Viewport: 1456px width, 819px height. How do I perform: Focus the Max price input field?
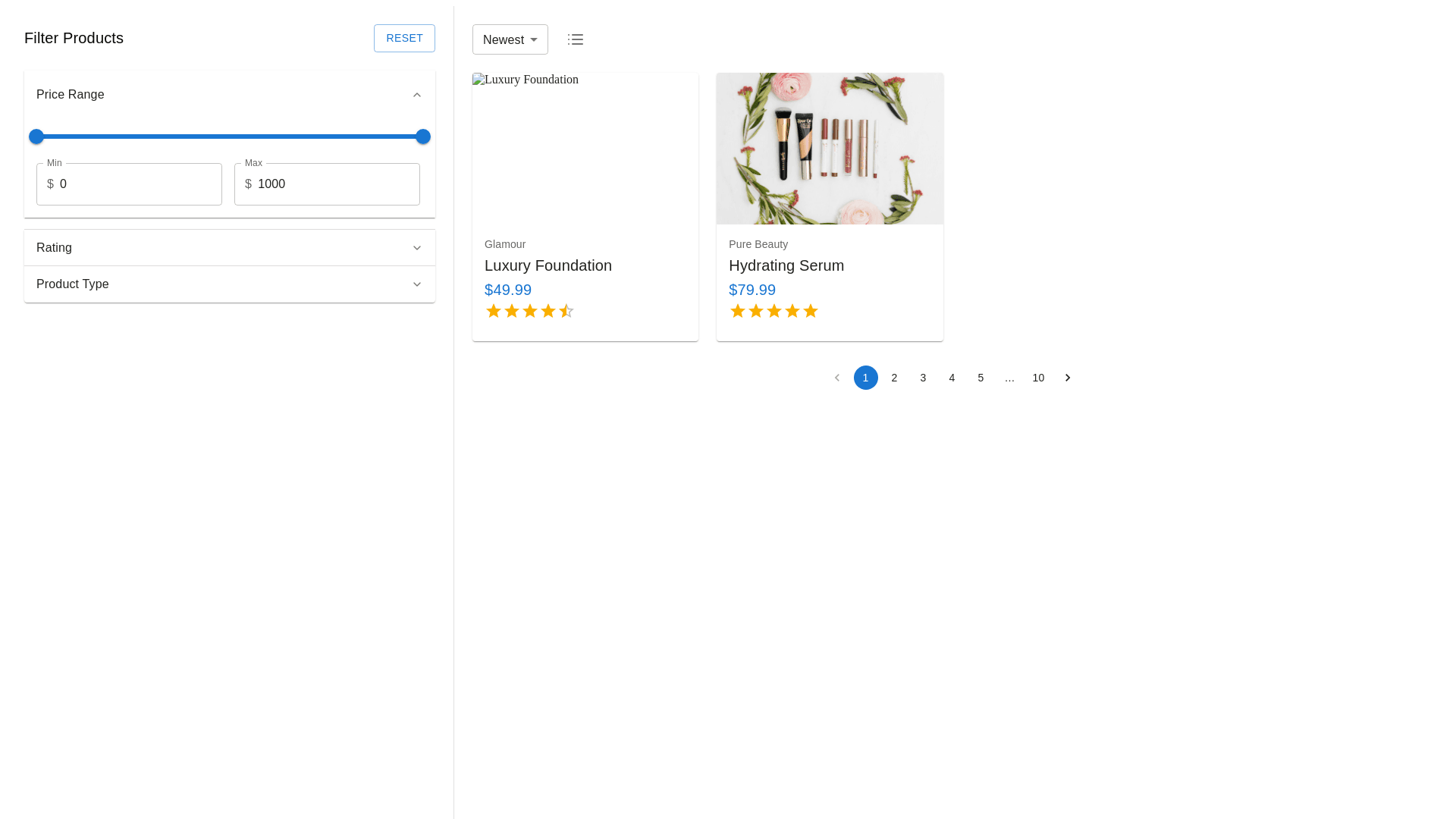click(334, 184)
